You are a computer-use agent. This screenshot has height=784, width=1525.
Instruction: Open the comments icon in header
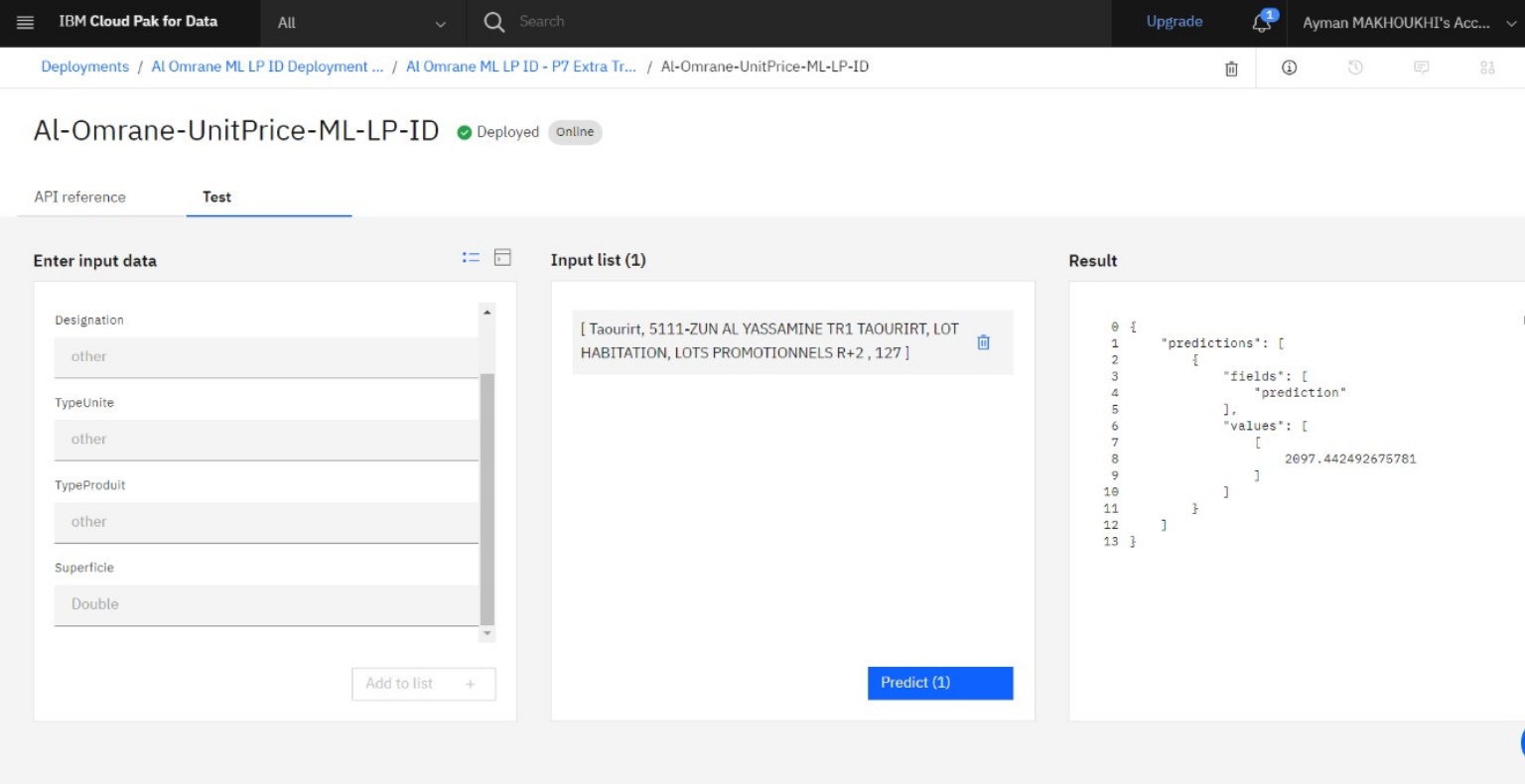click(x=1421, y=67)
